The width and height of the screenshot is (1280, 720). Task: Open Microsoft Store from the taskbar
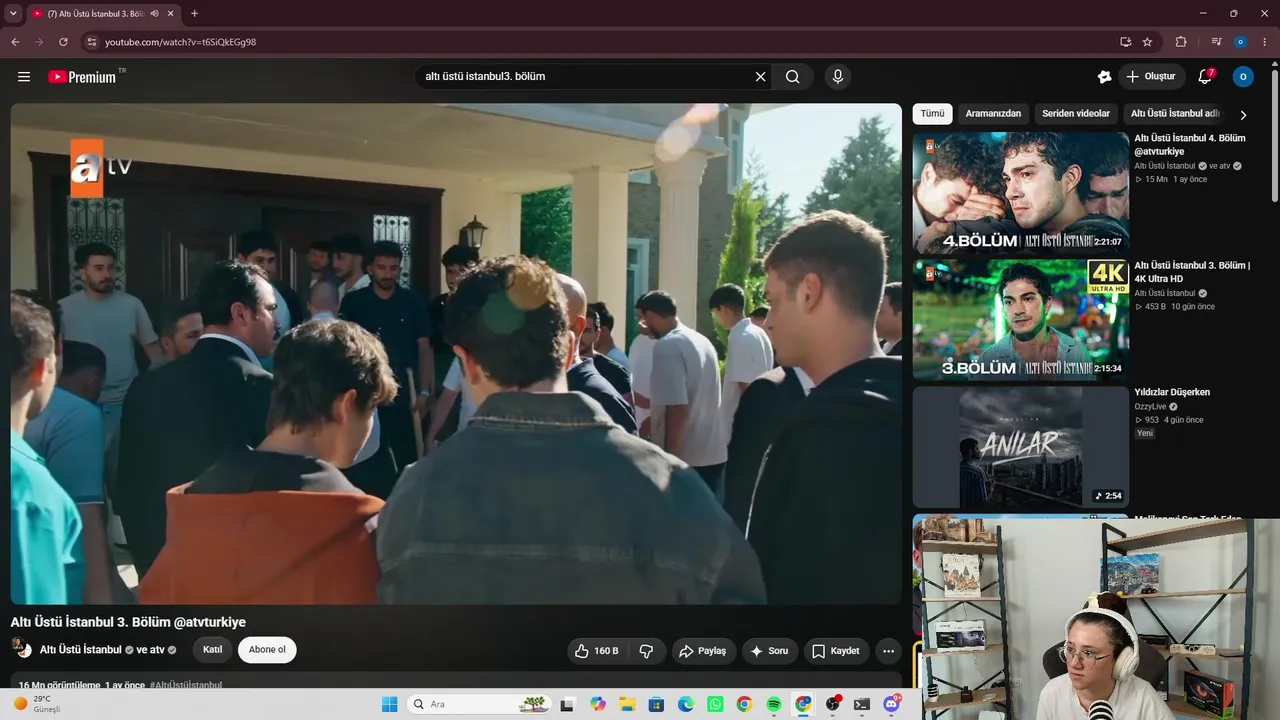coord(656,704)
